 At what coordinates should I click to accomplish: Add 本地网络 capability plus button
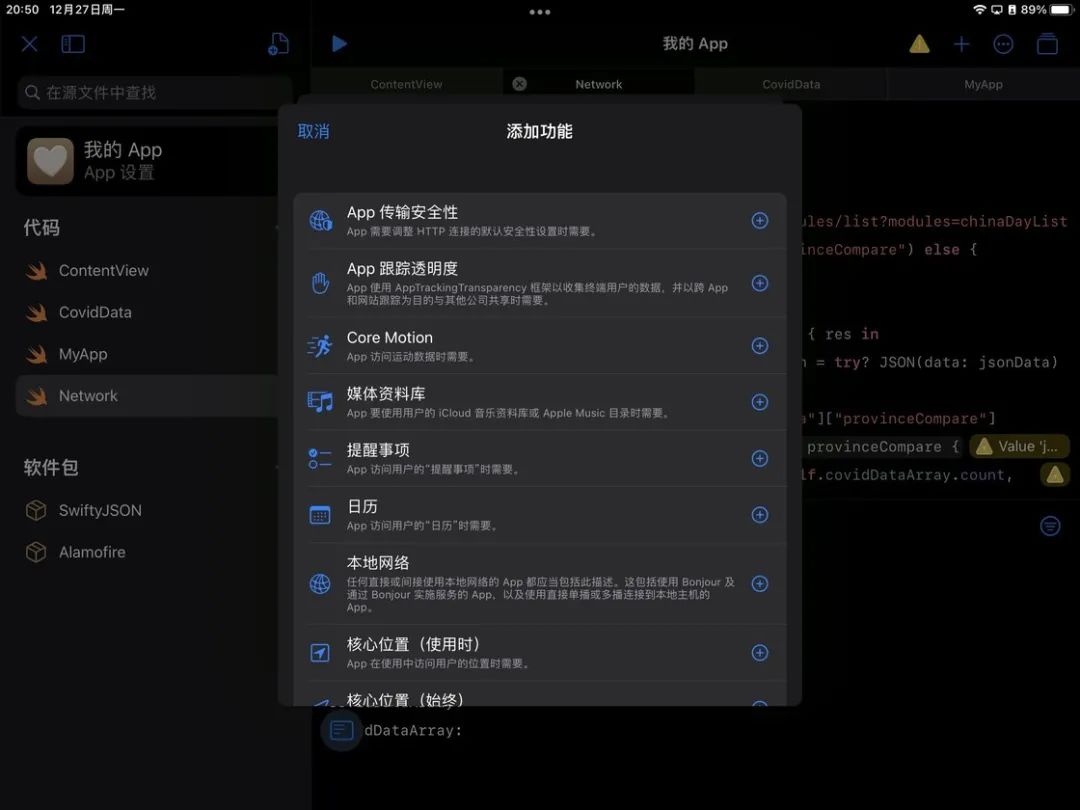(760, 584)
